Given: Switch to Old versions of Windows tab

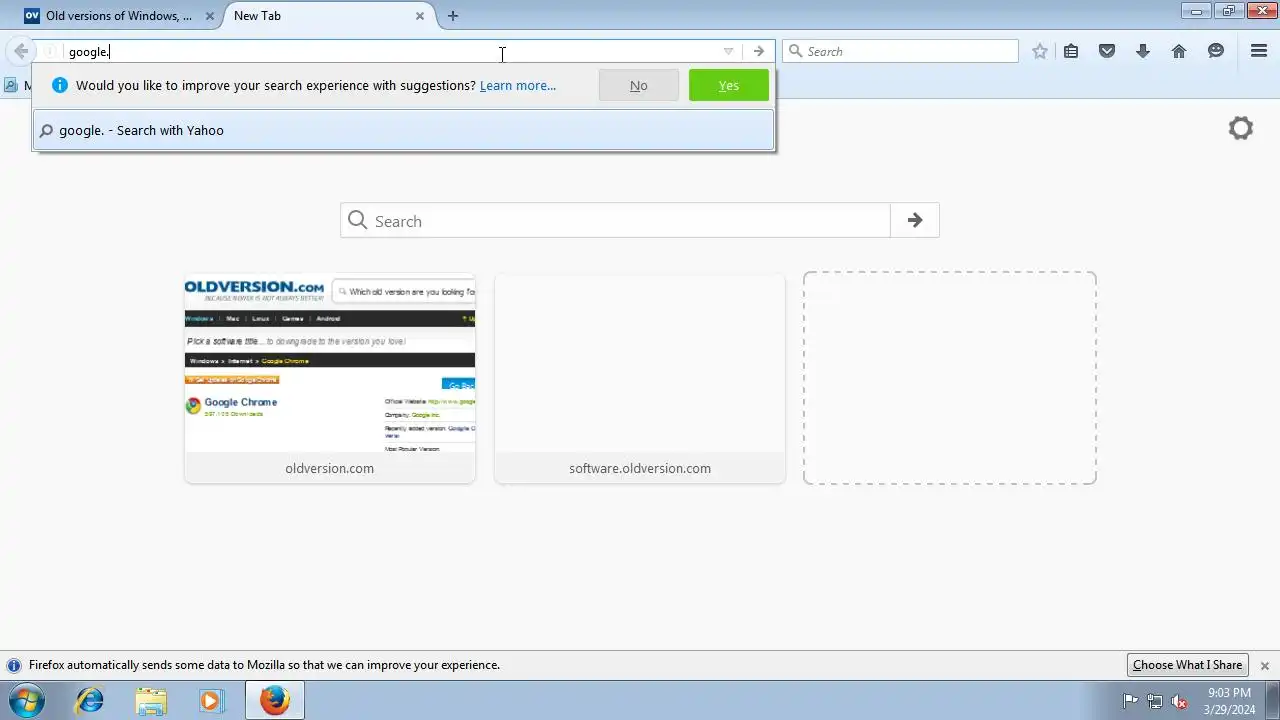Looking at the screenshot, I should pyautogui.click(x=119, y=16).
